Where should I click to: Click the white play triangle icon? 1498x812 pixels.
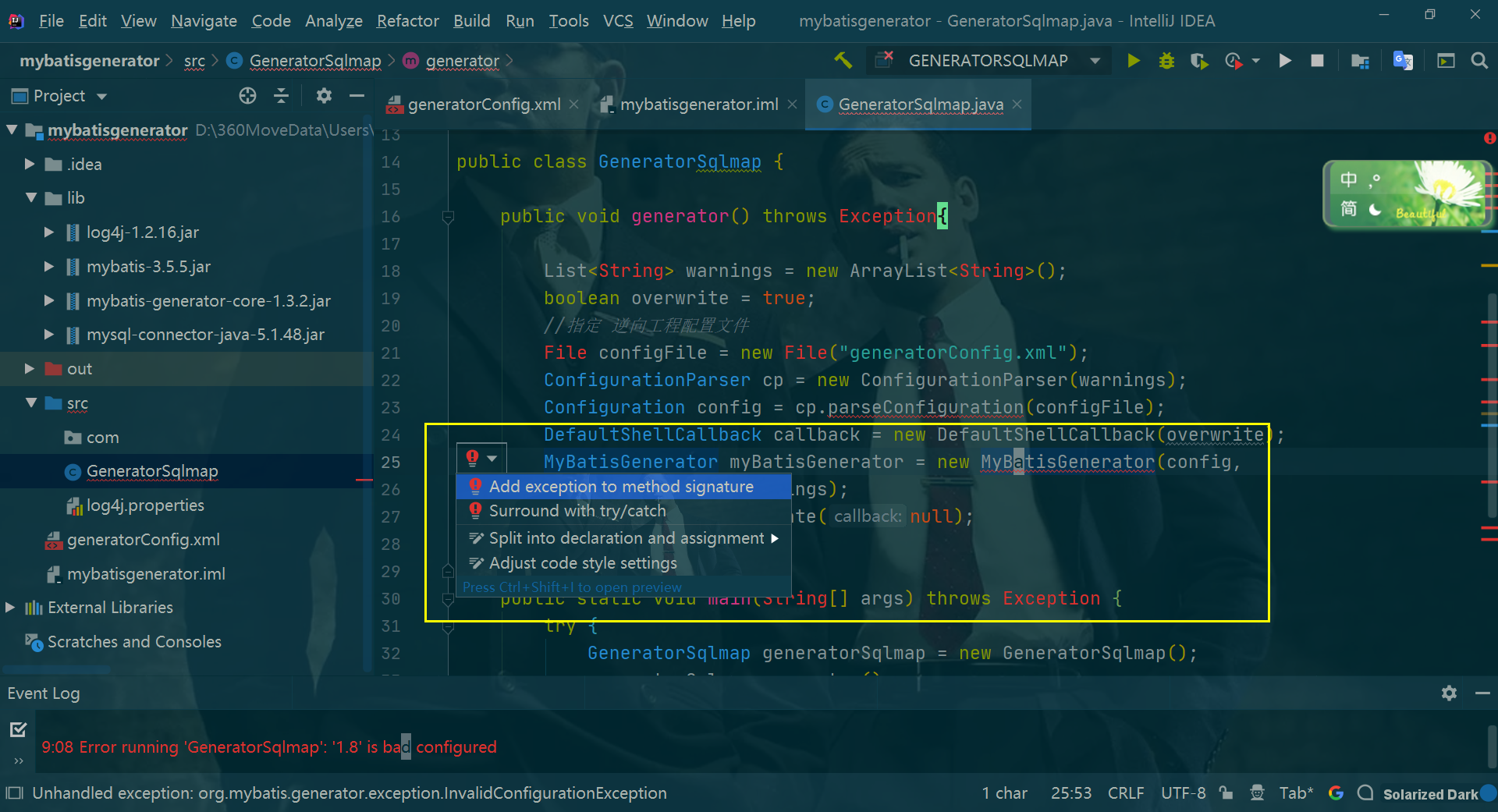click(1284, 60)
